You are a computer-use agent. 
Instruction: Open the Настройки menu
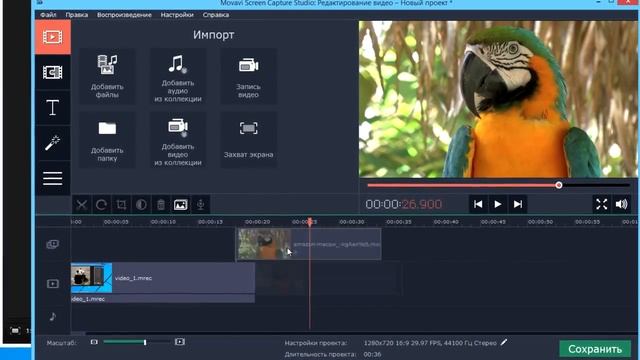pyautogui.click(x=177, y=15)
